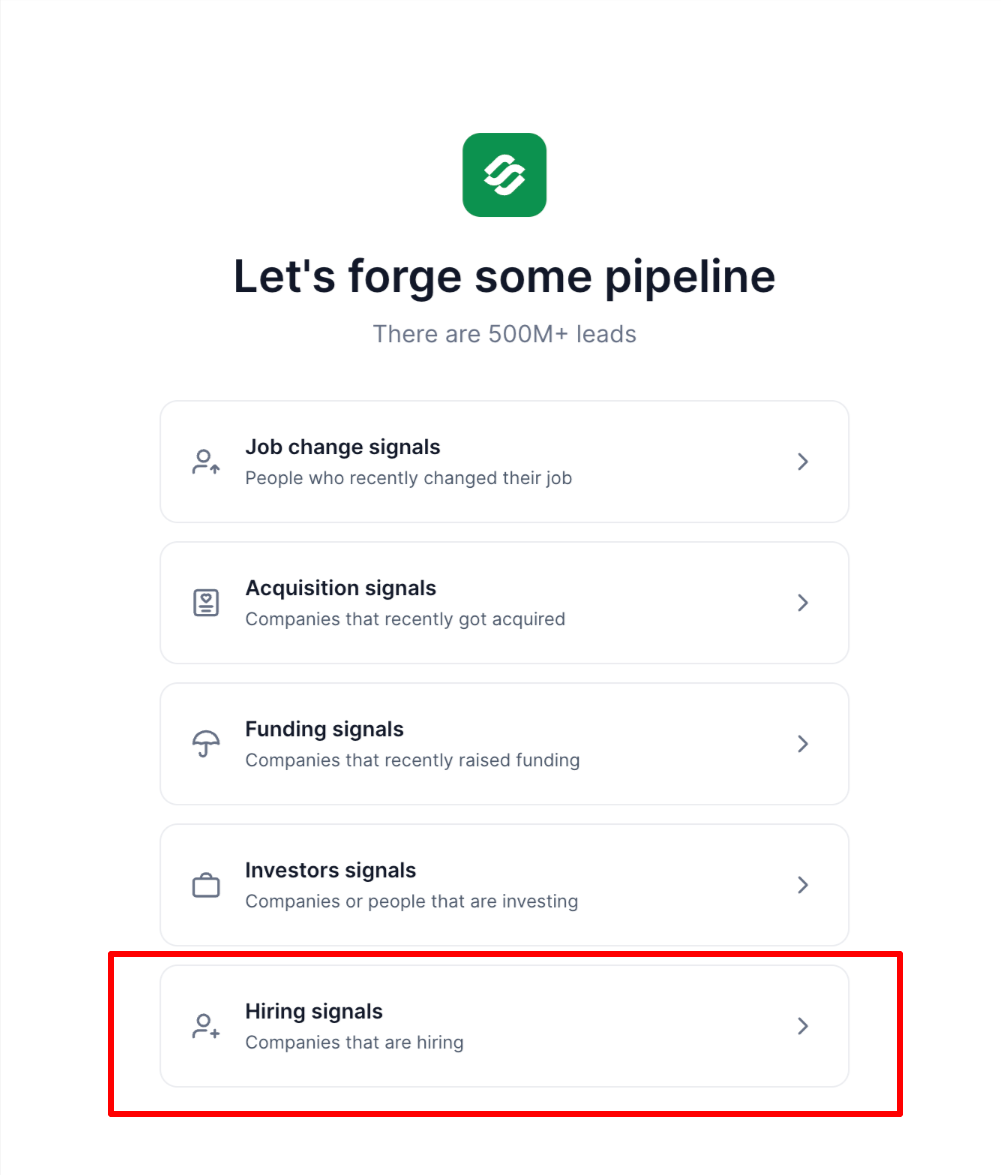Open the Acquisition signals title
Viewport: 1001px width, 1175px height.
point(340,588)
